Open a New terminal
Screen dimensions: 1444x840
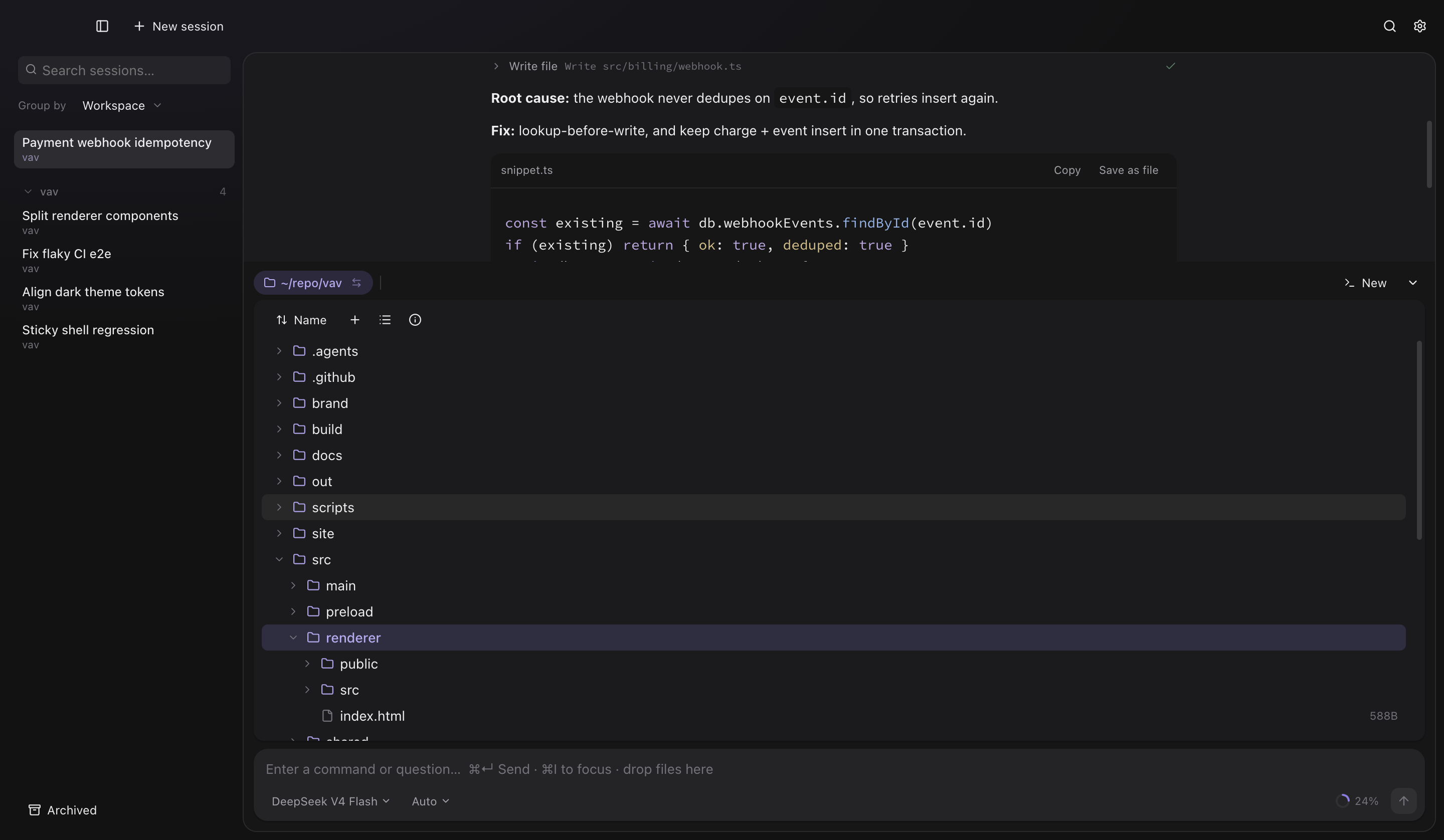tap(1365, 283)
